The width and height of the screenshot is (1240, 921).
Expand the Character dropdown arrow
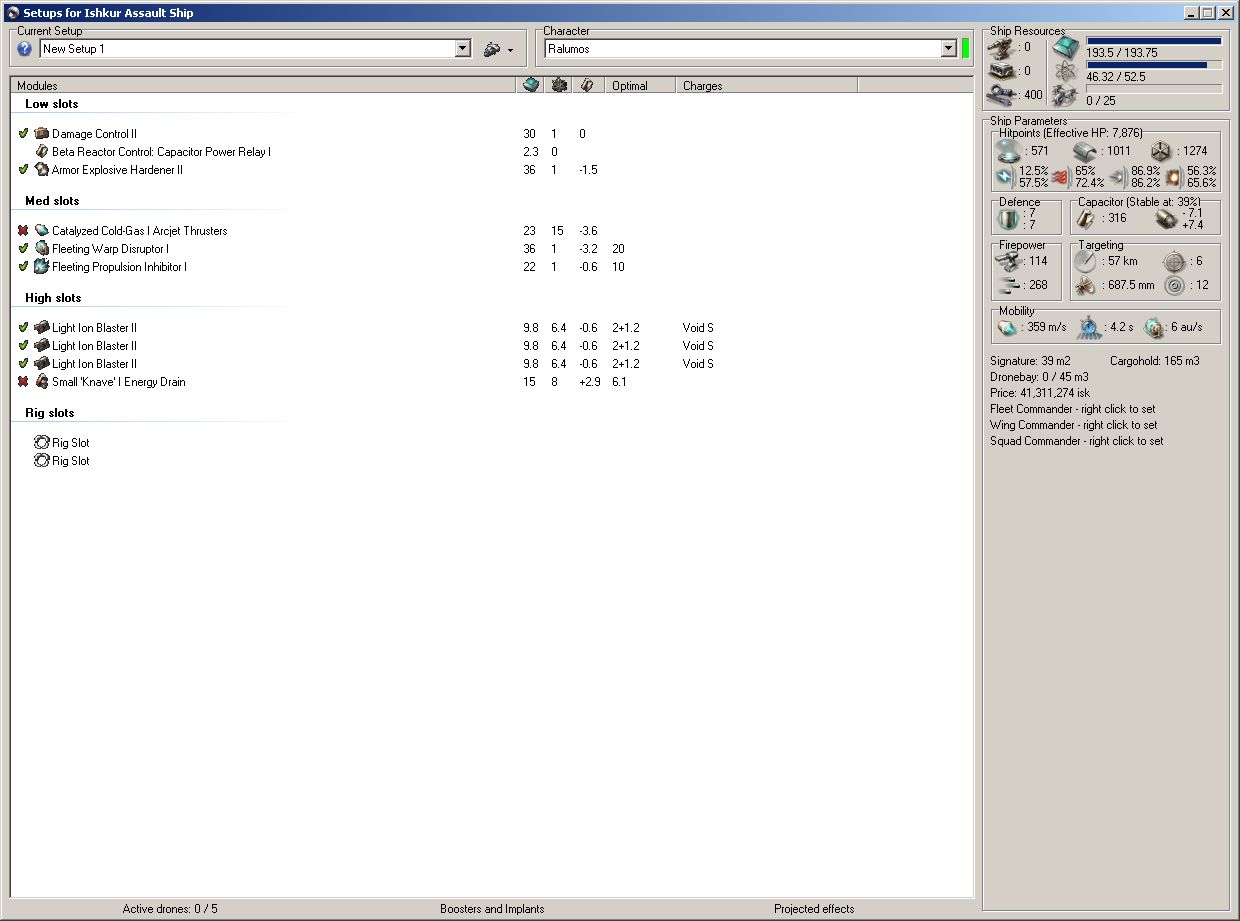949,48
